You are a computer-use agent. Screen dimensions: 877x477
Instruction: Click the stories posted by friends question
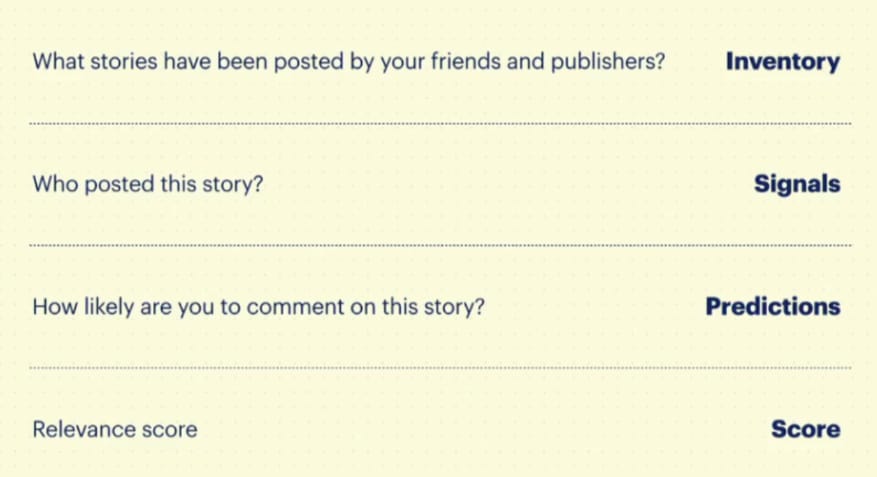(x=348, y=62)
